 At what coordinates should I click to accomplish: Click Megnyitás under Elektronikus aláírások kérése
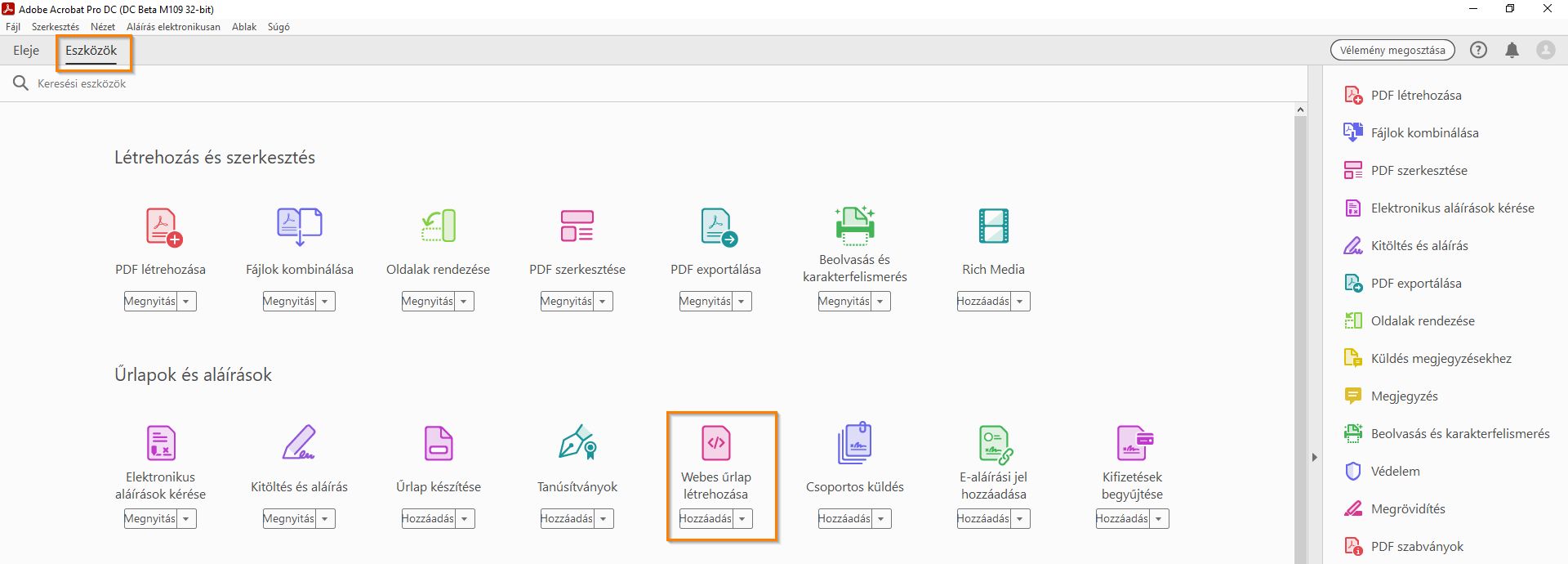coord(150,519)
